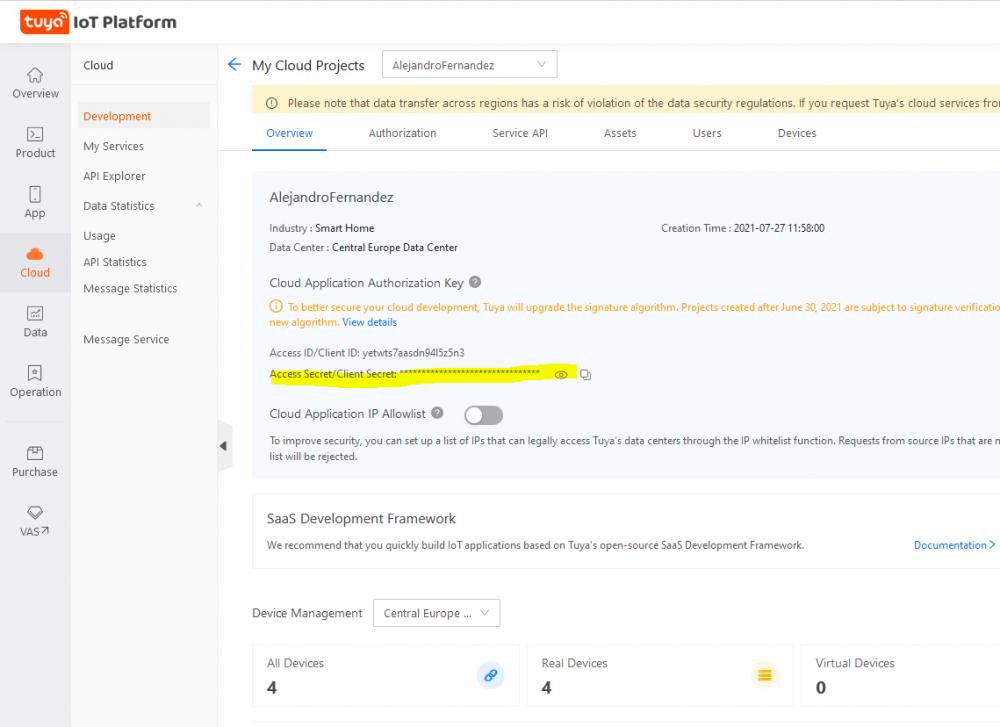Image resolution: width=1000 pixels, height=727 pixels.
Task: Open VAS diamond icon
Action: point(35,512)
